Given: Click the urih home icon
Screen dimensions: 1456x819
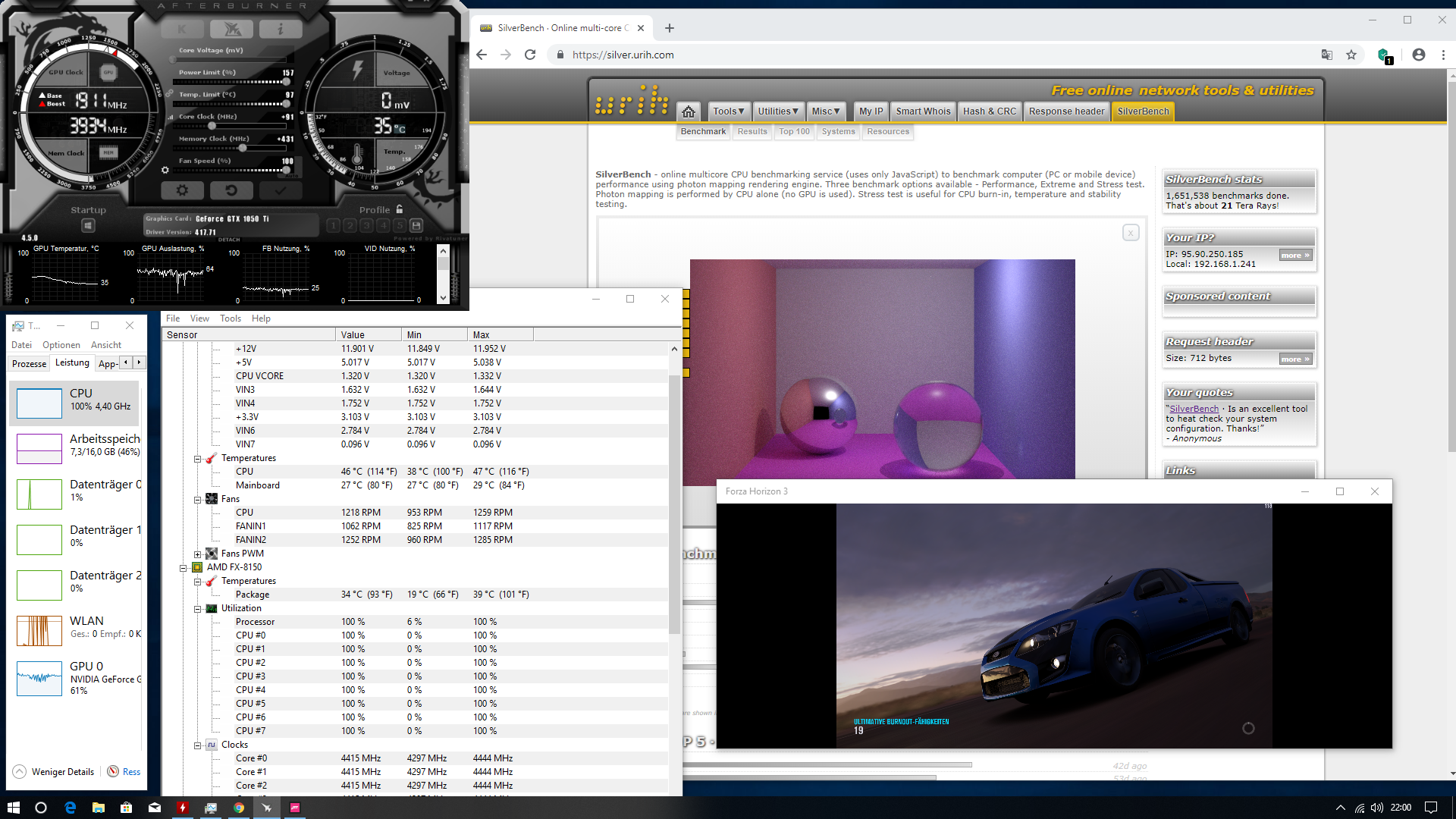Looking at the screenshot, I should 688,111.
